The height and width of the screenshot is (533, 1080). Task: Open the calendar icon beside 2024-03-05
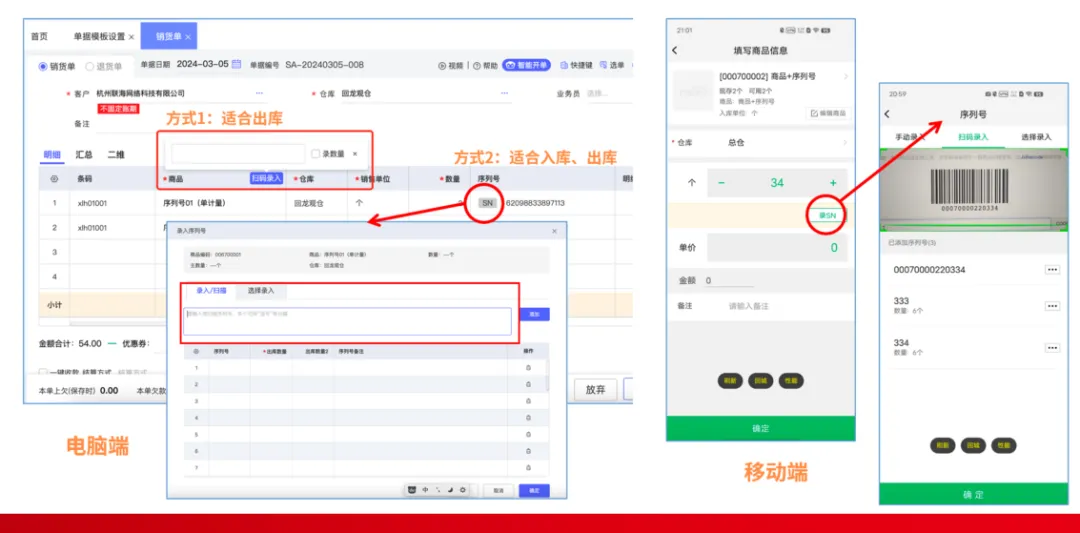click(237, 65)
